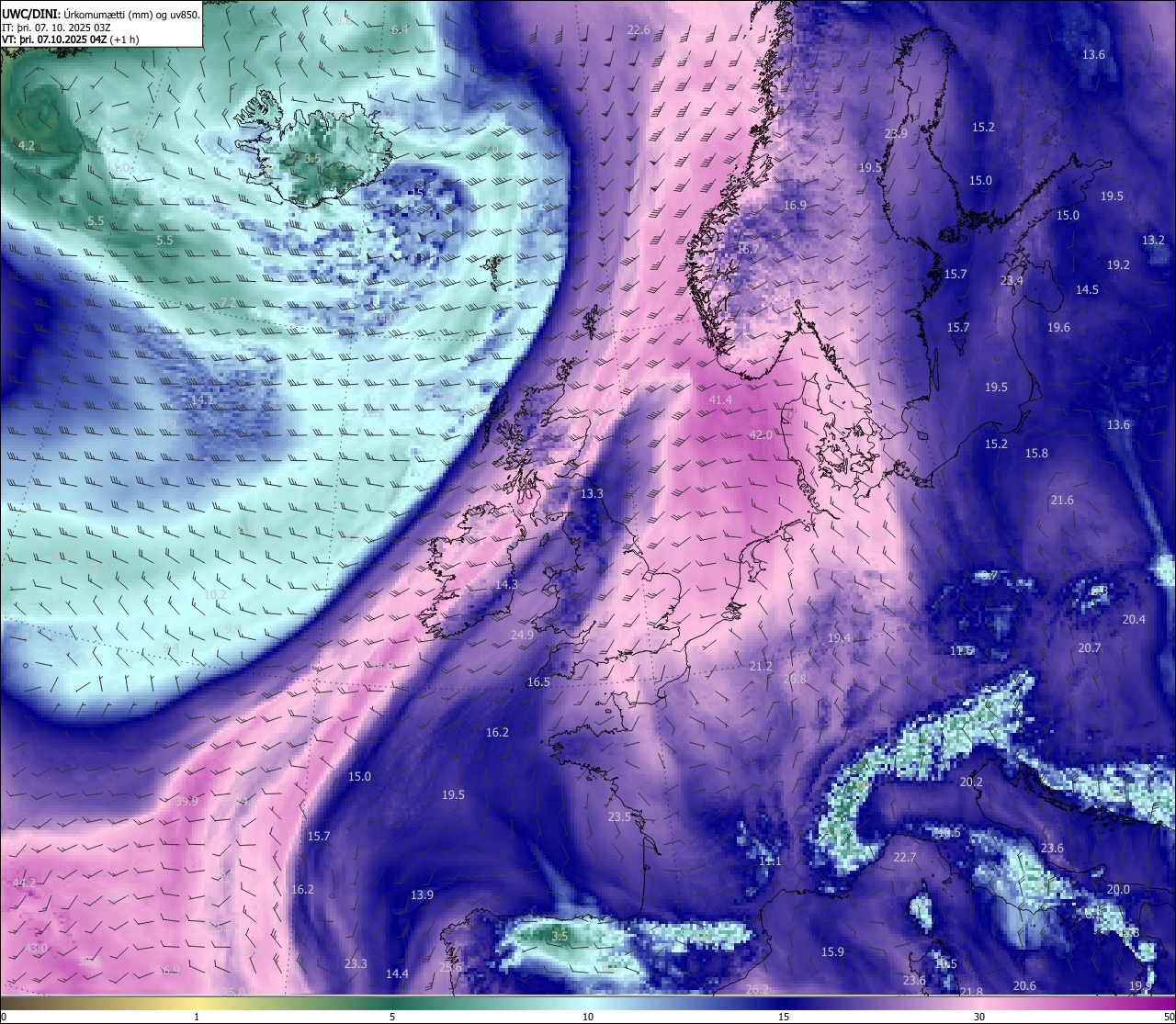The height and width of the screenshot is (1024, 1176).
Task: Click the 13.2 value at the right edge
Action: pyautogui.click(x=1153, y=240)
